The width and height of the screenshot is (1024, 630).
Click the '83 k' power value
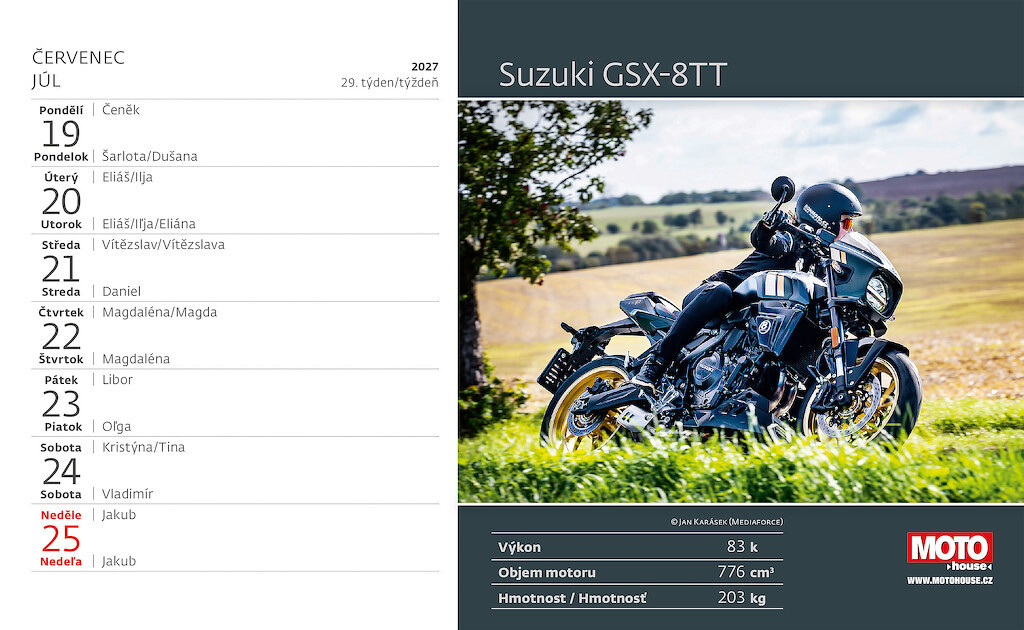click(x=742, y=546)
